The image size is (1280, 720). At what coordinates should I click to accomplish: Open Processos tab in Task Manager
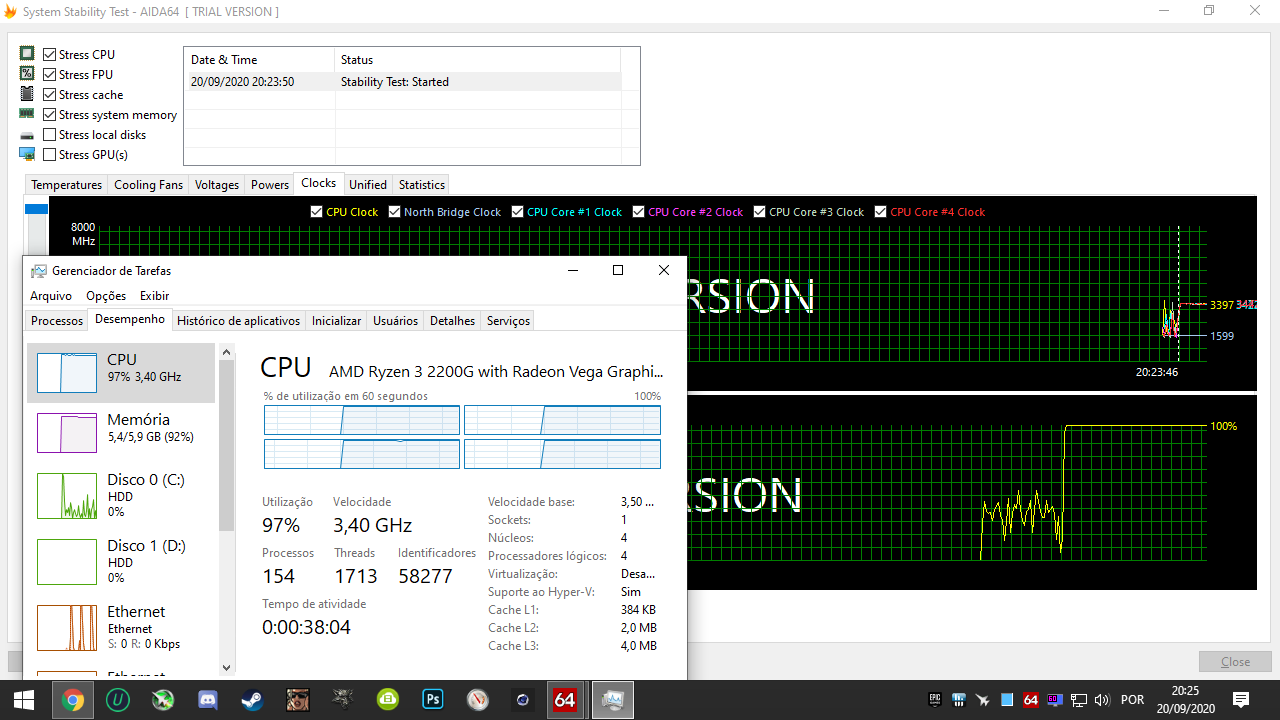(x=57, y=321)
